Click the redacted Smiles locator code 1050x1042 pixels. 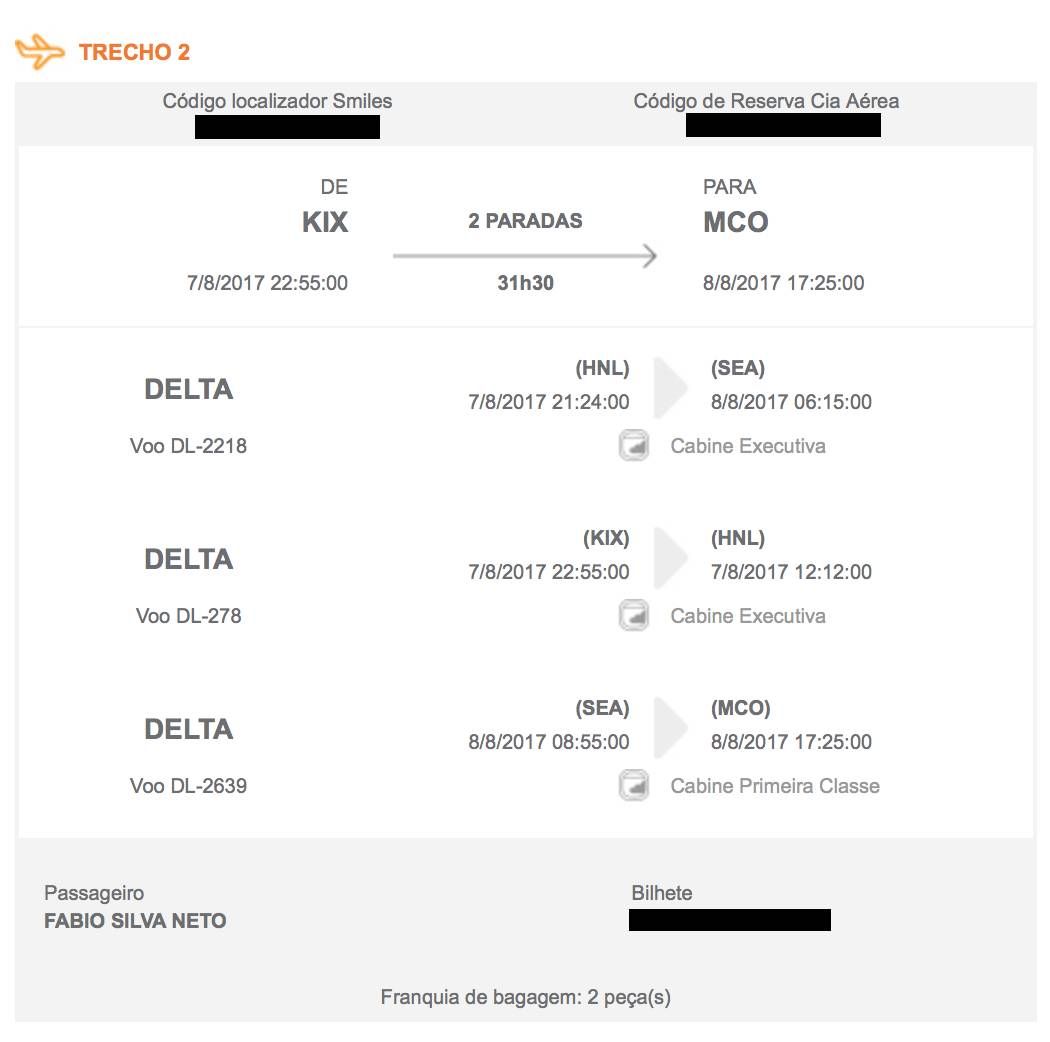[x=287, y=127]
